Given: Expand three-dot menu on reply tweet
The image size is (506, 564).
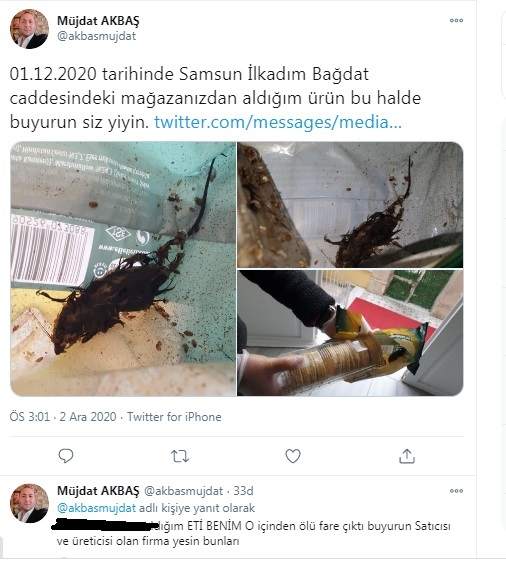Looking at the screenshot, I should tap(456, 491).
